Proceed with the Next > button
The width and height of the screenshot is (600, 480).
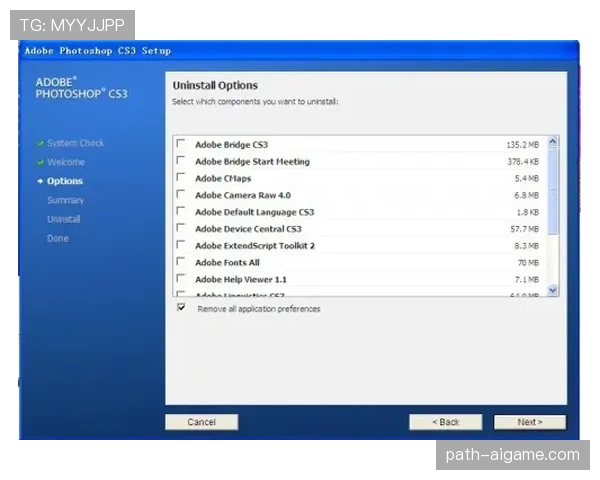click(x=530, y=422)
